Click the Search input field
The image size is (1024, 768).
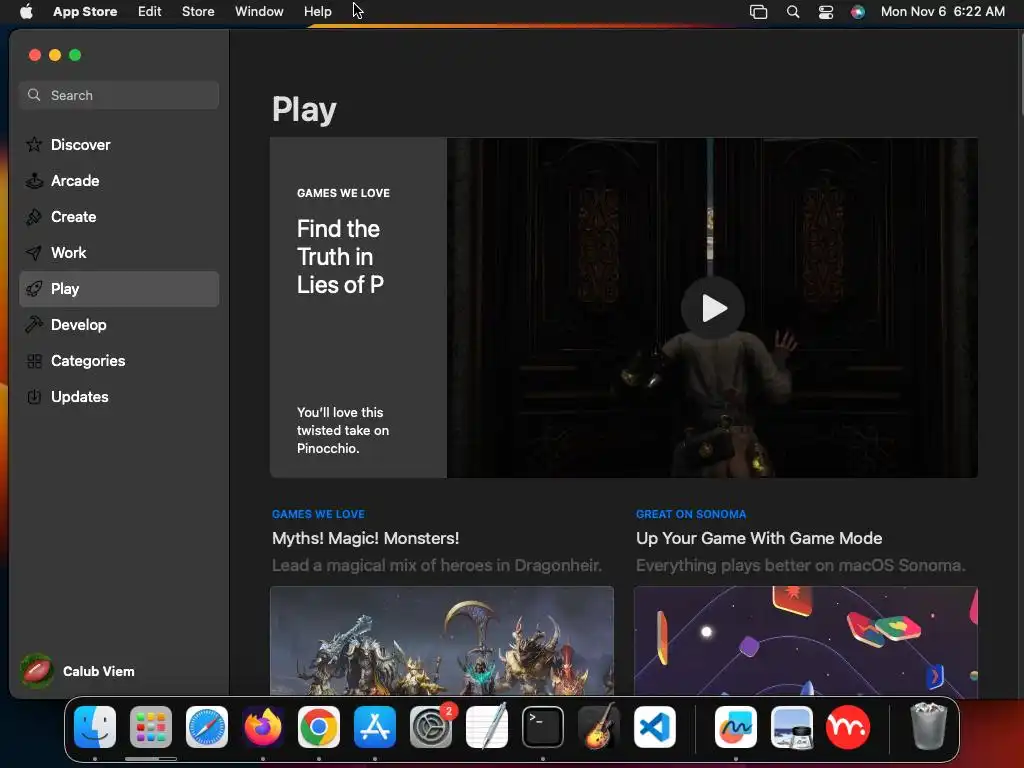(x=120, y=95)
